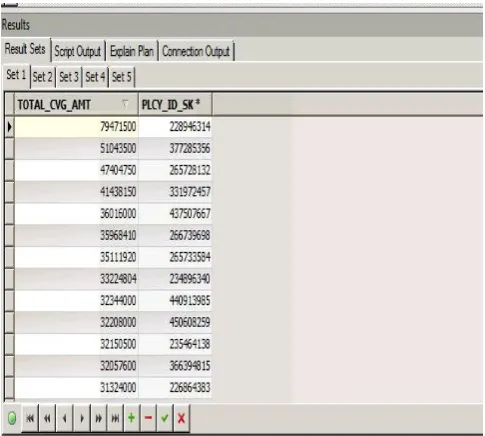This screenshot has height=436, width=485.
Task: Sort by TOTAL_CVG_AMT column header
Action: pos(76,105)
